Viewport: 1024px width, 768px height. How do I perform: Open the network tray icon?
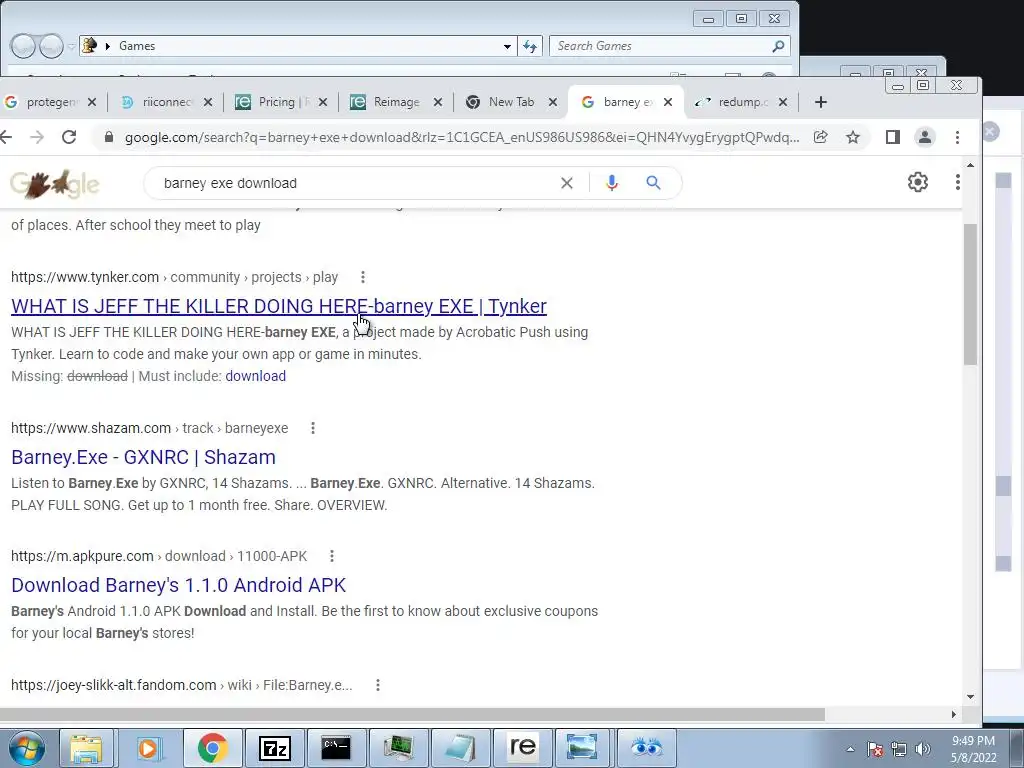pos(899,750)
